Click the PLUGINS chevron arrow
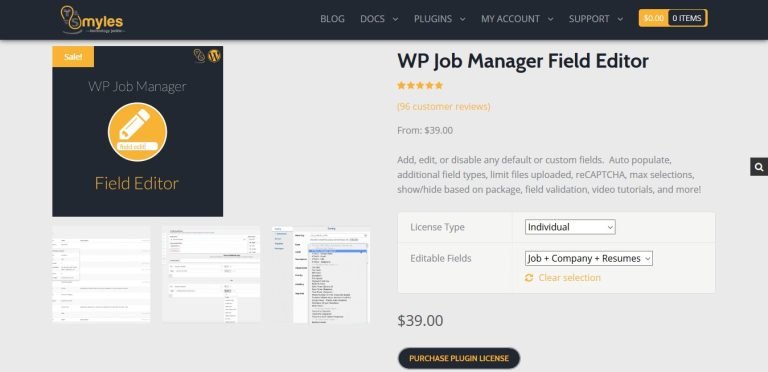768x372 pixels. [462, 20]
